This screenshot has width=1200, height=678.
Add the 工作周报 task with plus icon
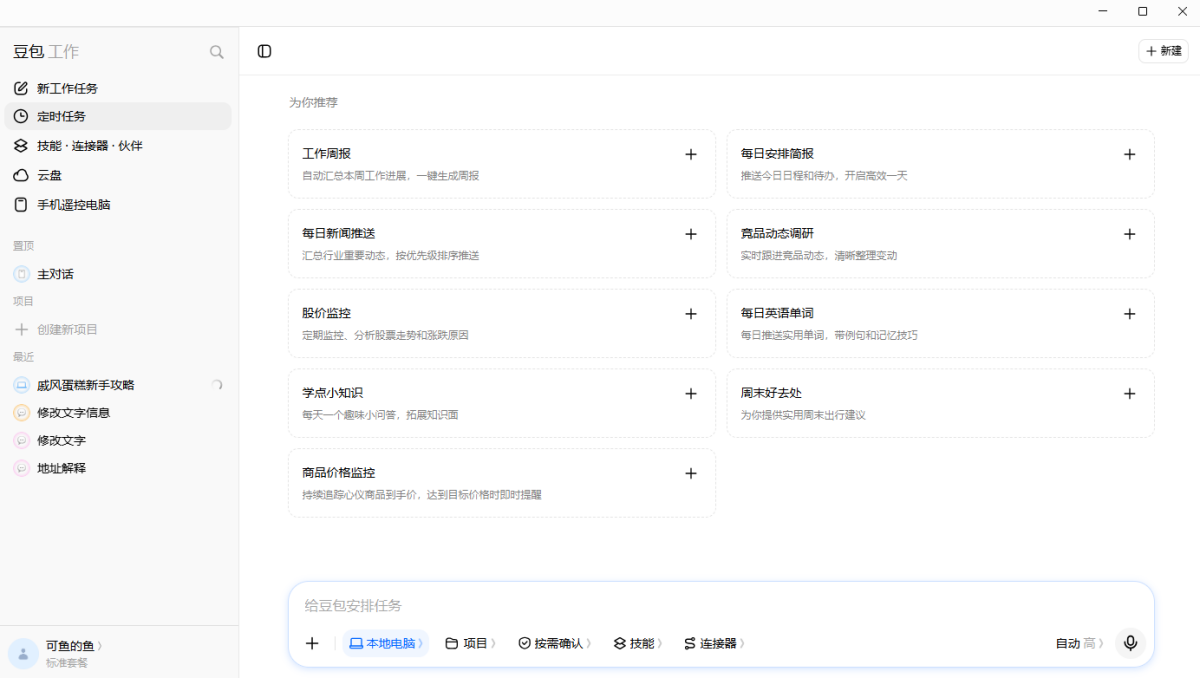pos(690,154)
